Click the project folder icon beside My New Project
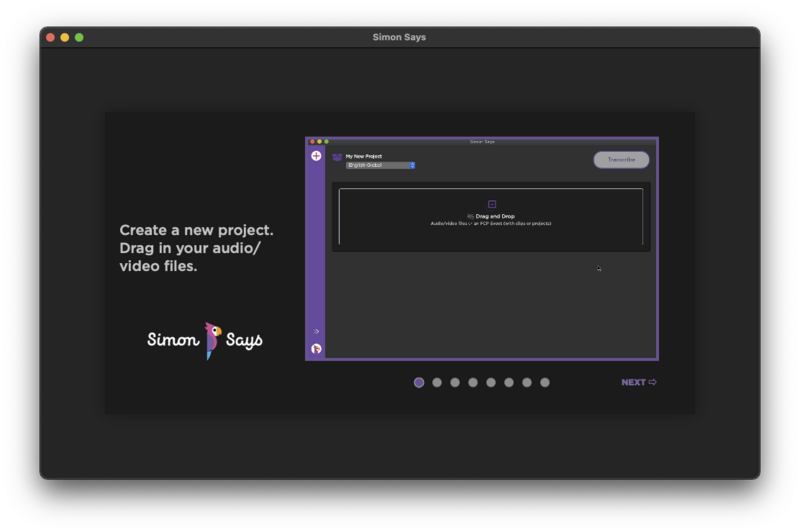800x532 pixels. 337,157
